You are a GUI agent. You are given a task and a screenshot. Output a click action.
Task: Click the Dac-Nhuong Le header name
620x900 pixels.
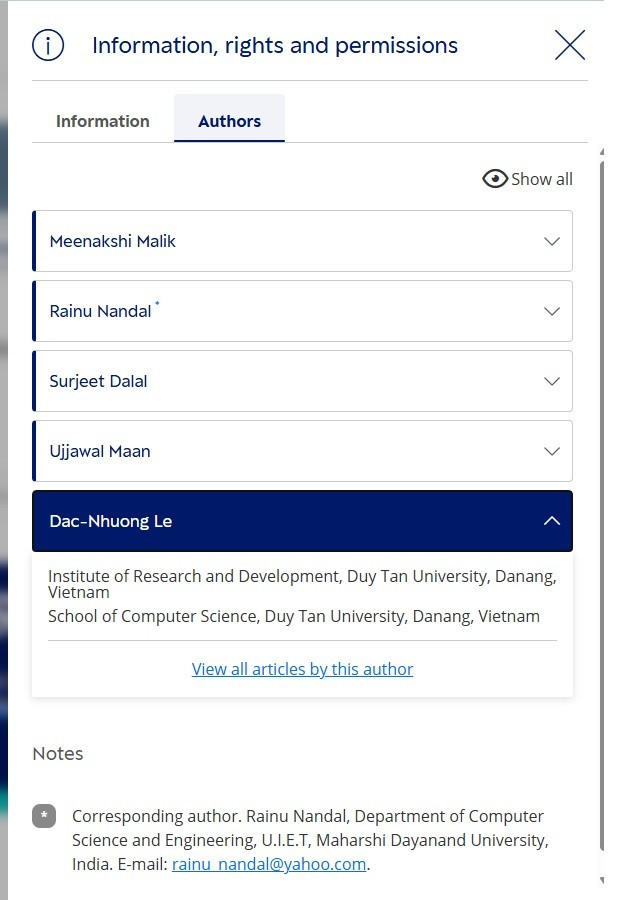pyautogui.click(x=111, y=521)
